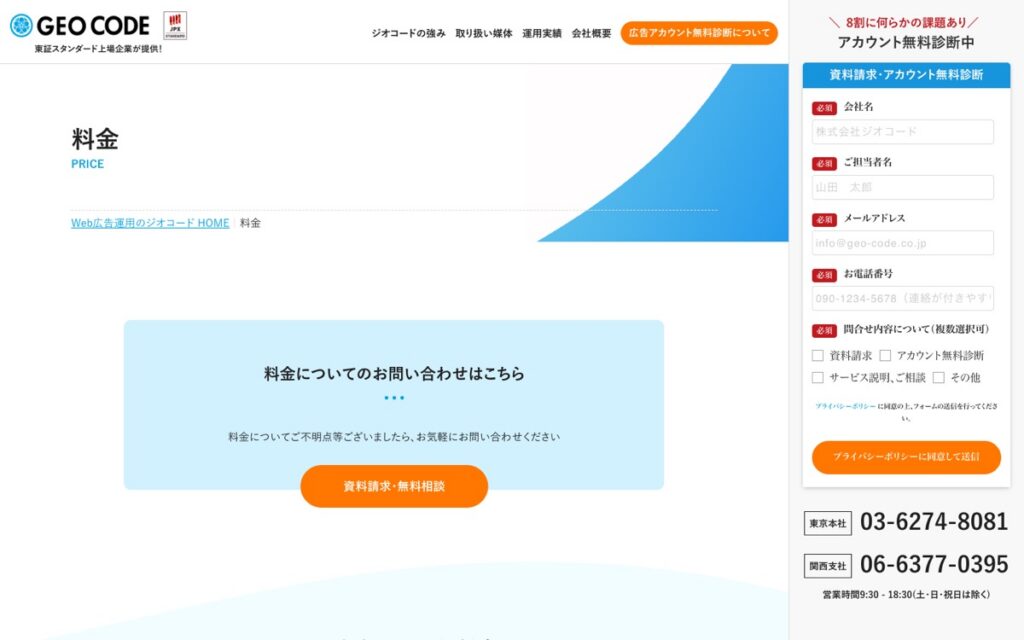Open the プライバシーポリシー link in the form
Viewport: 1024px width, 640px height.
tap(845, 406)
